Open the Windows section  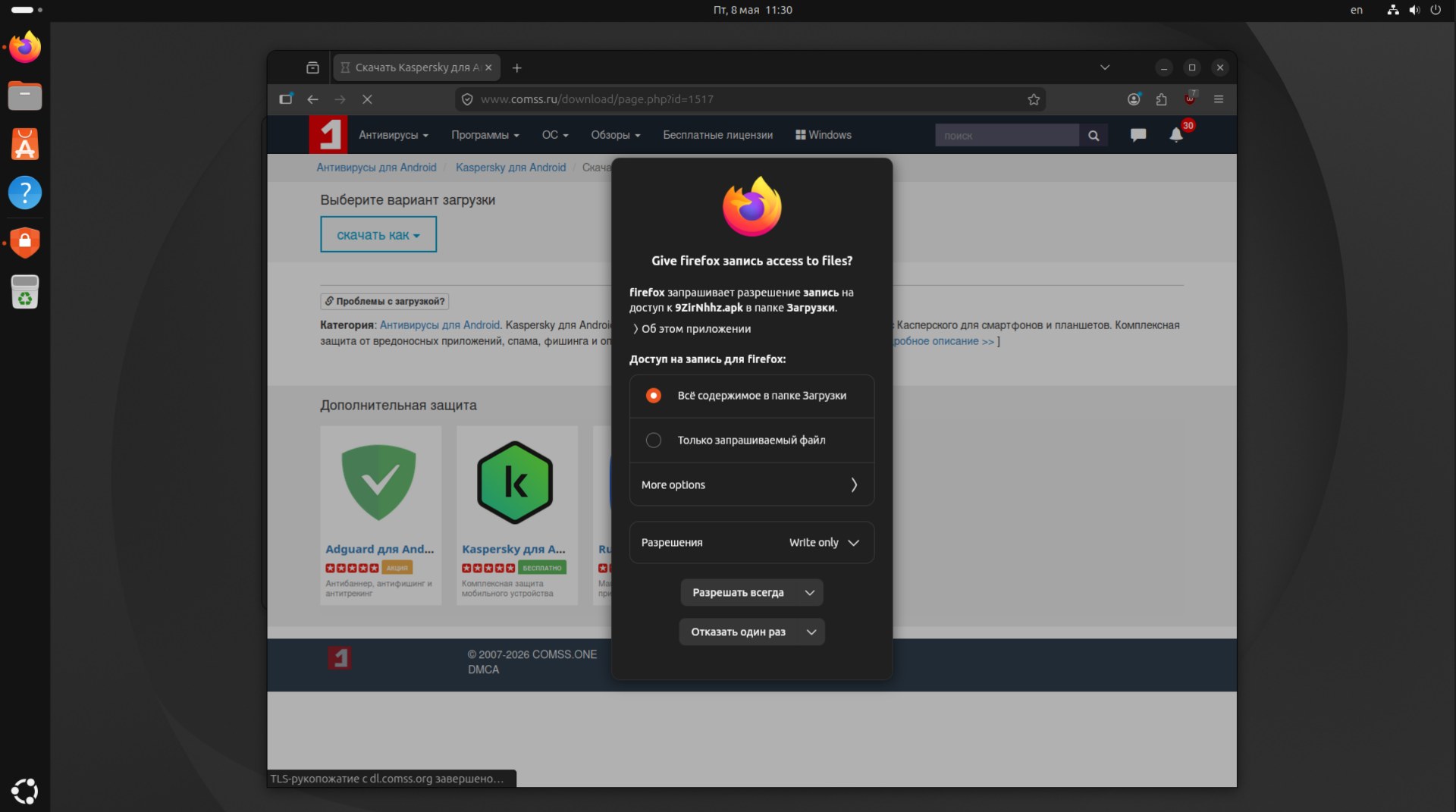coord(824,135)
